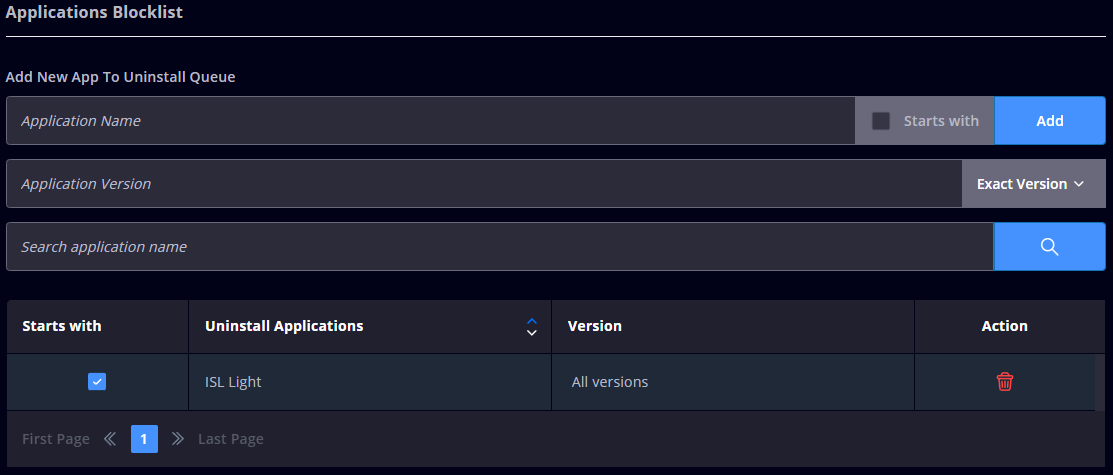Select the ISL Light row name
The width and height of the screenshot is (1113, 475).
[233, 382]
